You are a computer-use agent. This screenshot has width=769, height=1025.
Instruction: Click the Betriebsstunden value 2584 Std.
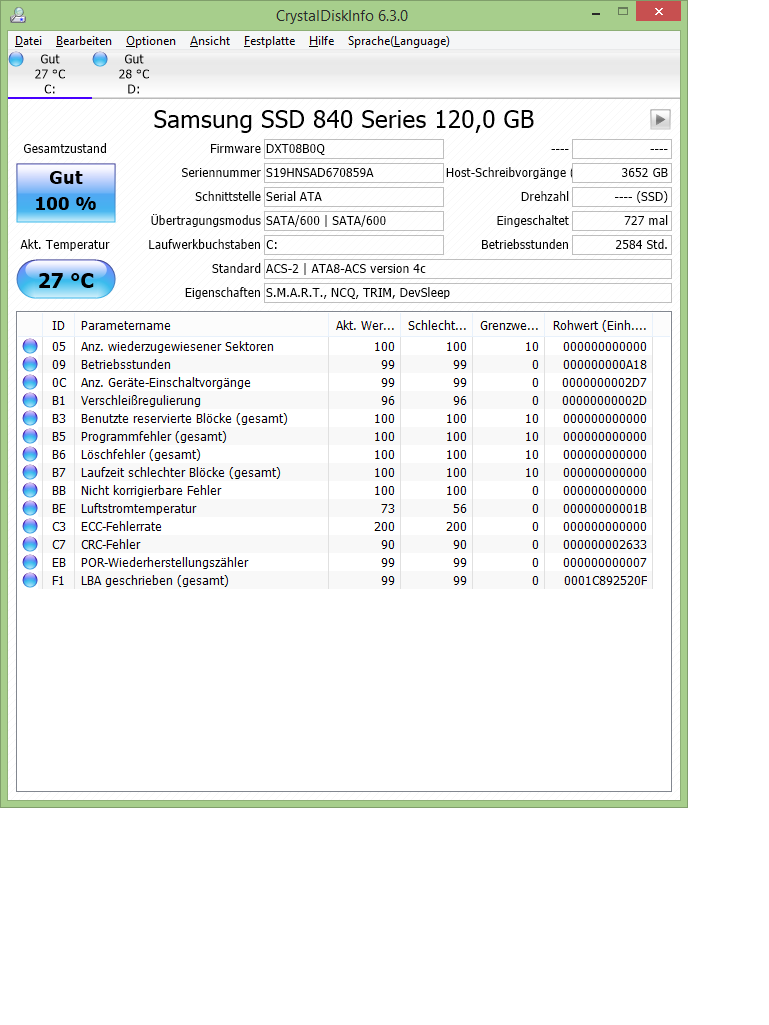pos(622,244)
